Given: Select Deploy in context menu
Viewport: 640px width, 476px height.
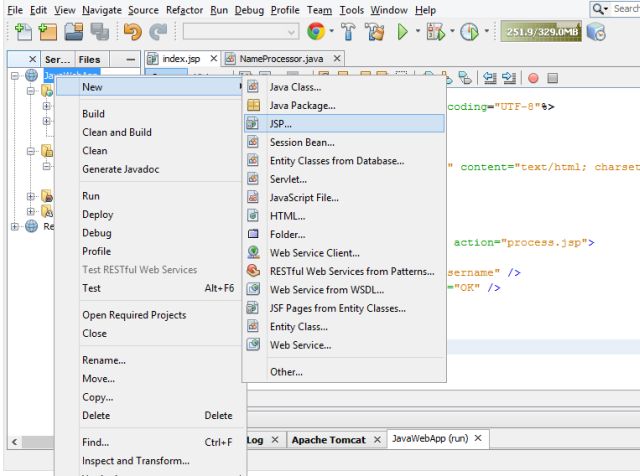Looking at the screenshot, I should (149, 214).
